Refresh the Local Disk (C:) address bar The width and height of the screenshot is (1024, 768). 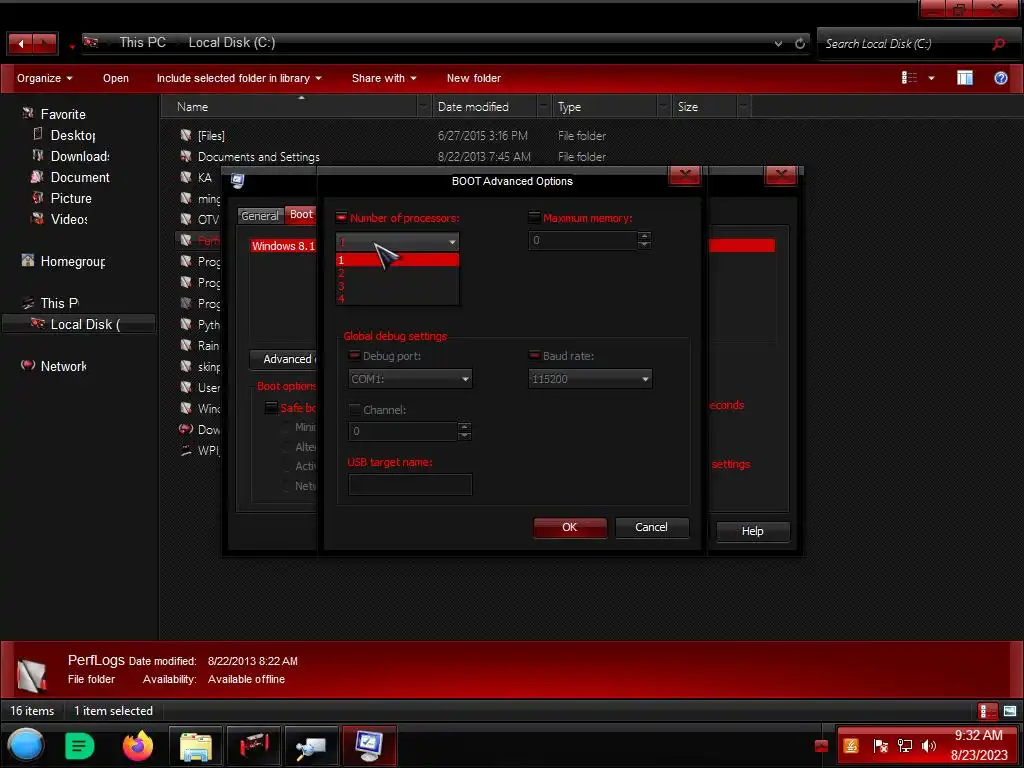tap(800, 44)
